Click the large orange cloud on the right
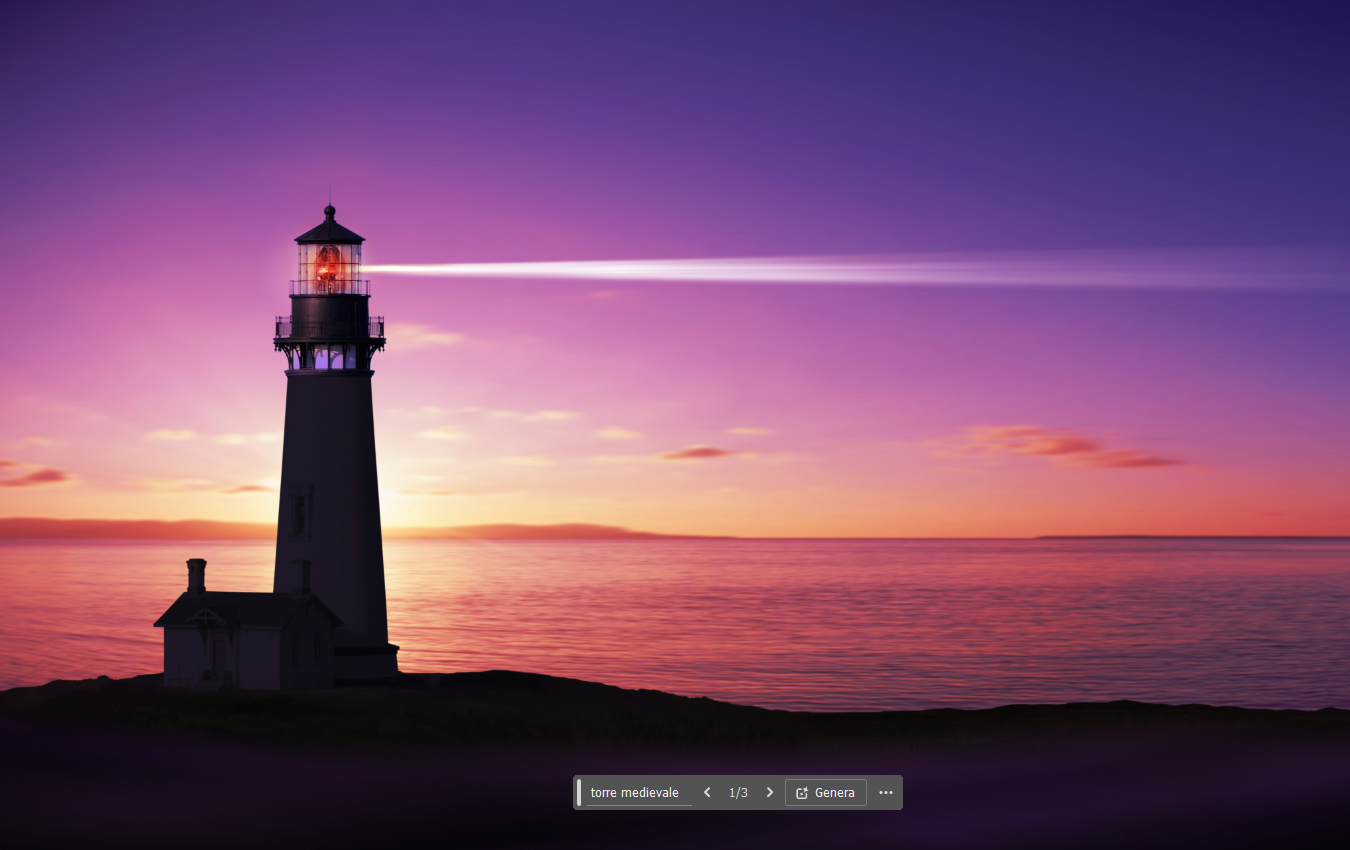The image size is (1350, 850). (1060, 445)
